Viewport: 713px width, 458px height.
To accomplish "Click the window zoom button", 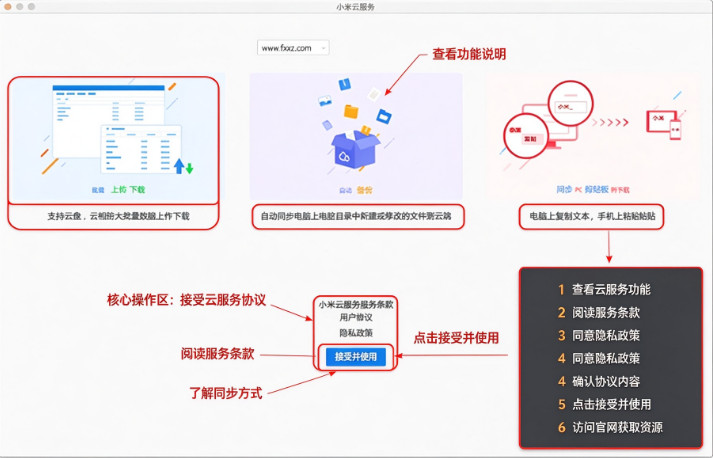I will click(x=31, y=6).
